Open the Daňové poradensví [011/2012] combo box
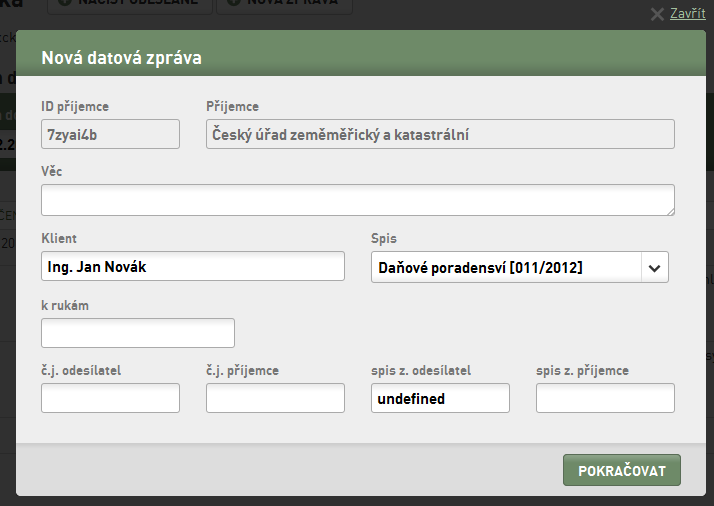The image size is (714, 506). [520, 267]
